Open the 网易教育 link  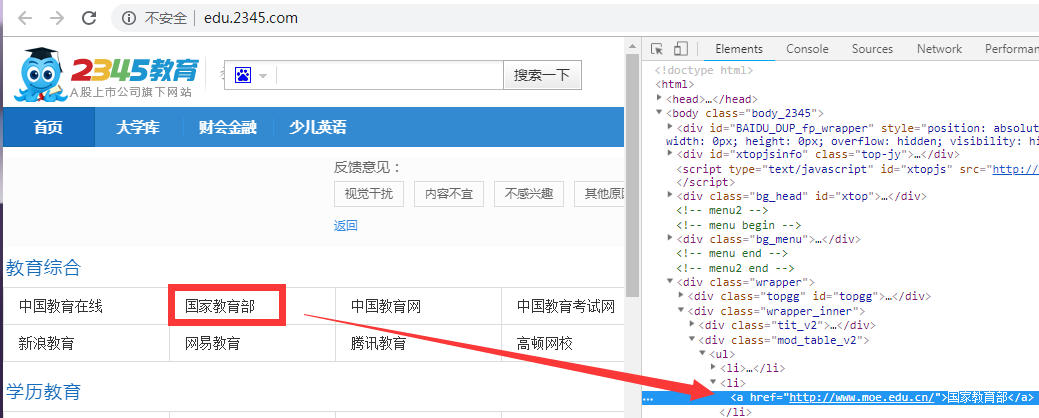click(213, 344)
